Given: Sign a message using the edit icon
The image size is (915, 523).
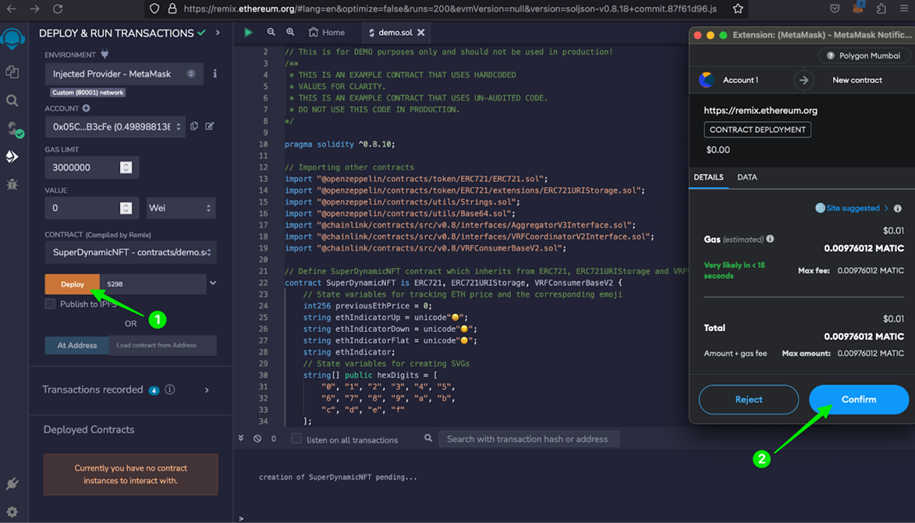Looking at the screenshot, I should click(x=209, y=126).
